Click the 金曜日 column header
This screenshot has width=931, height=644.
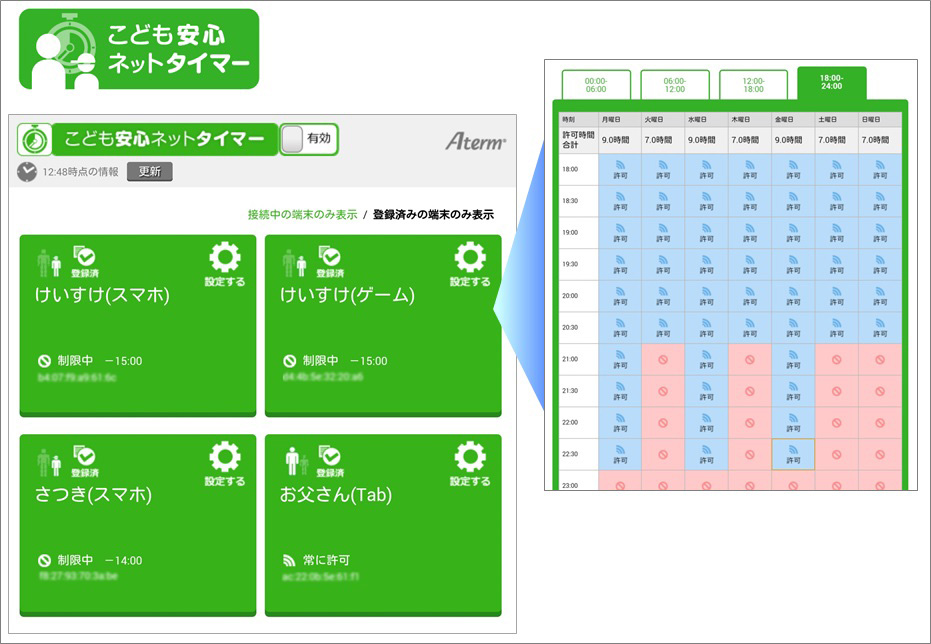[x=793, y=119]
